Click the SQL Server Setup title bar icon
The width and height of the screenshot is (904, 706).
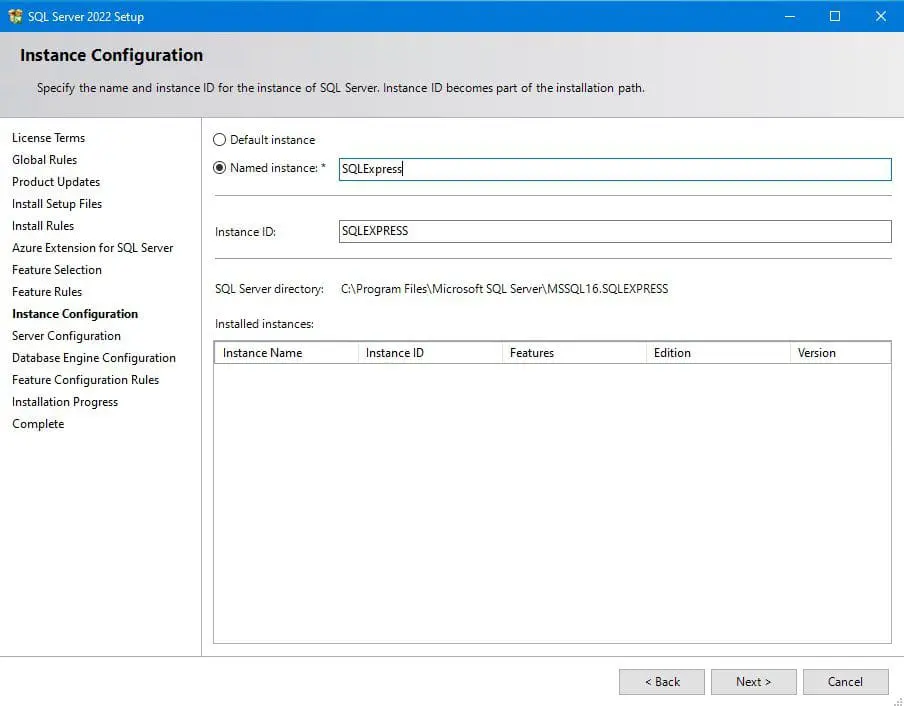click(x=14, y=15)
